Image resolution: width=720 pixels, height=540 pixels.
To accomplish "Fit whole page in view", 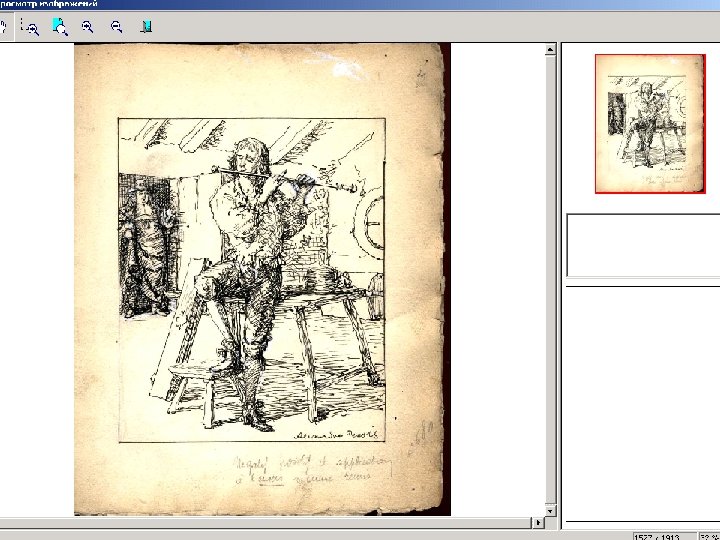I will (60, 27).
